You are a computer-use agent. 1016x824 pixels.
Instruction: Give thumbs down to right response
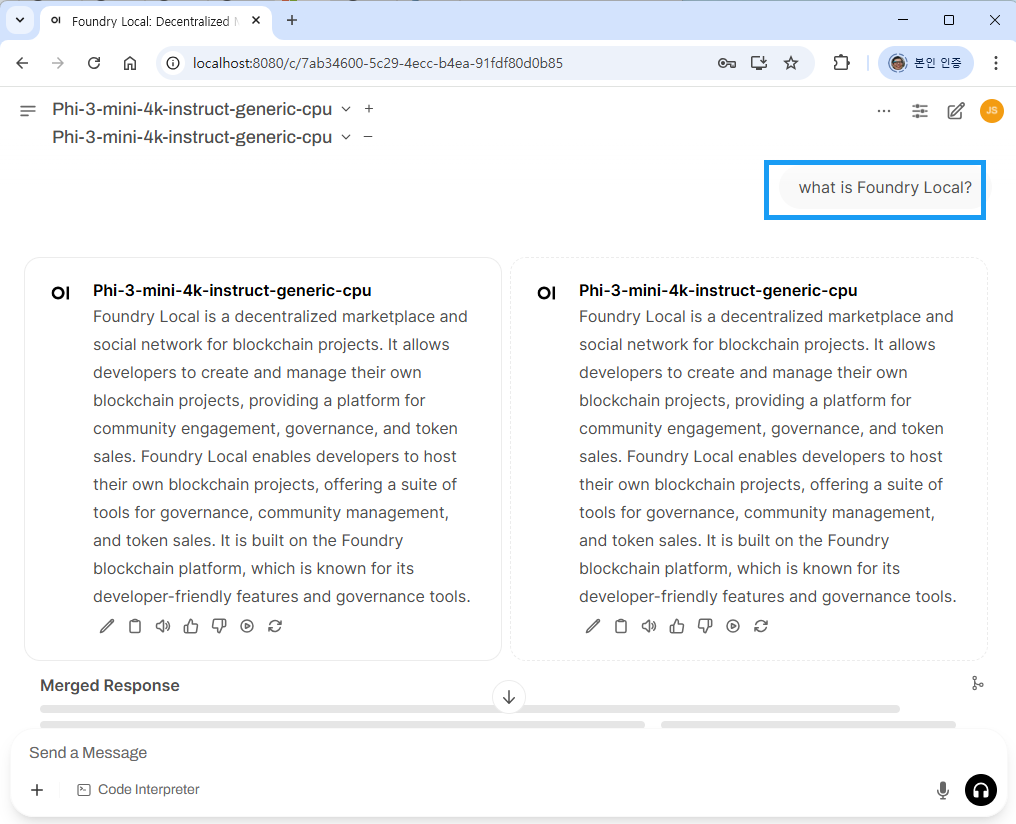coord(705,626)
